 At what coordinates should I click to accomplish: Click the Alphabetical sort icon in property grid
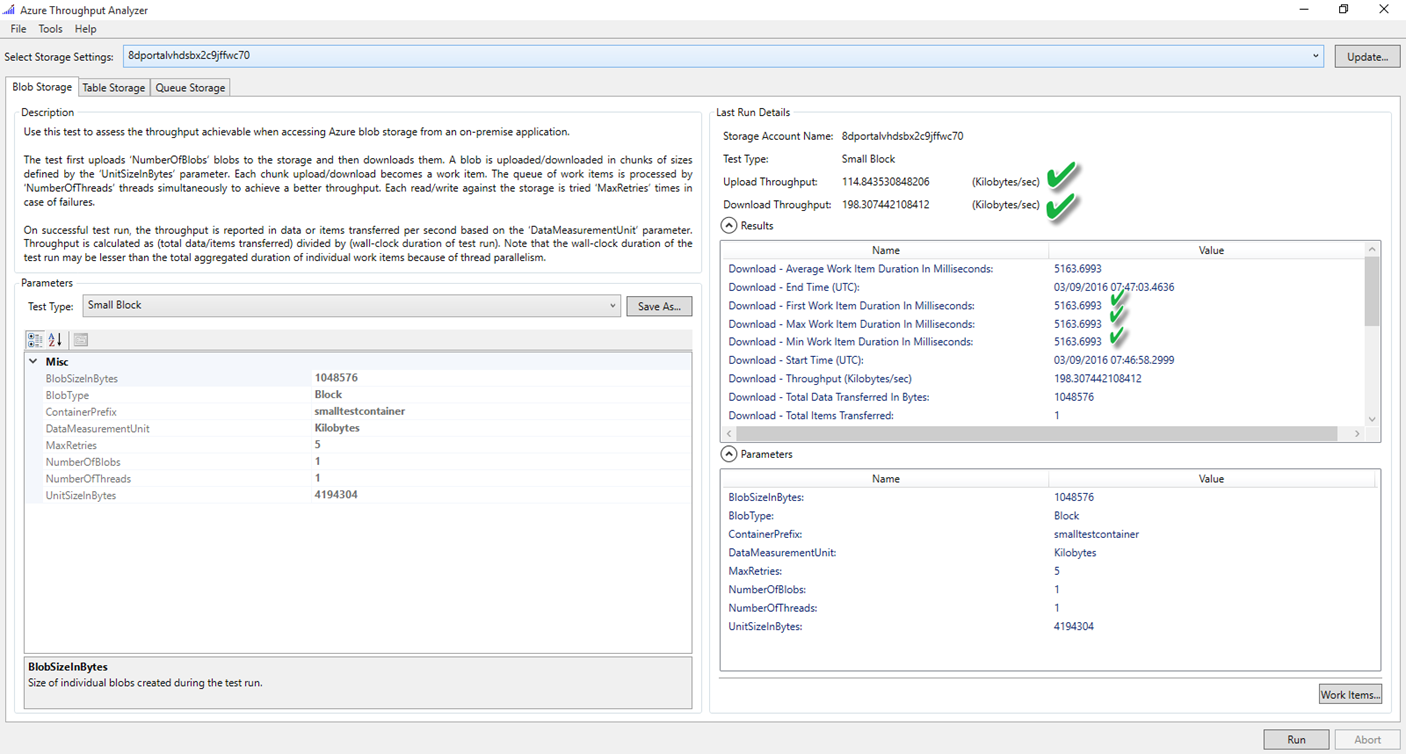coord(55,340)
